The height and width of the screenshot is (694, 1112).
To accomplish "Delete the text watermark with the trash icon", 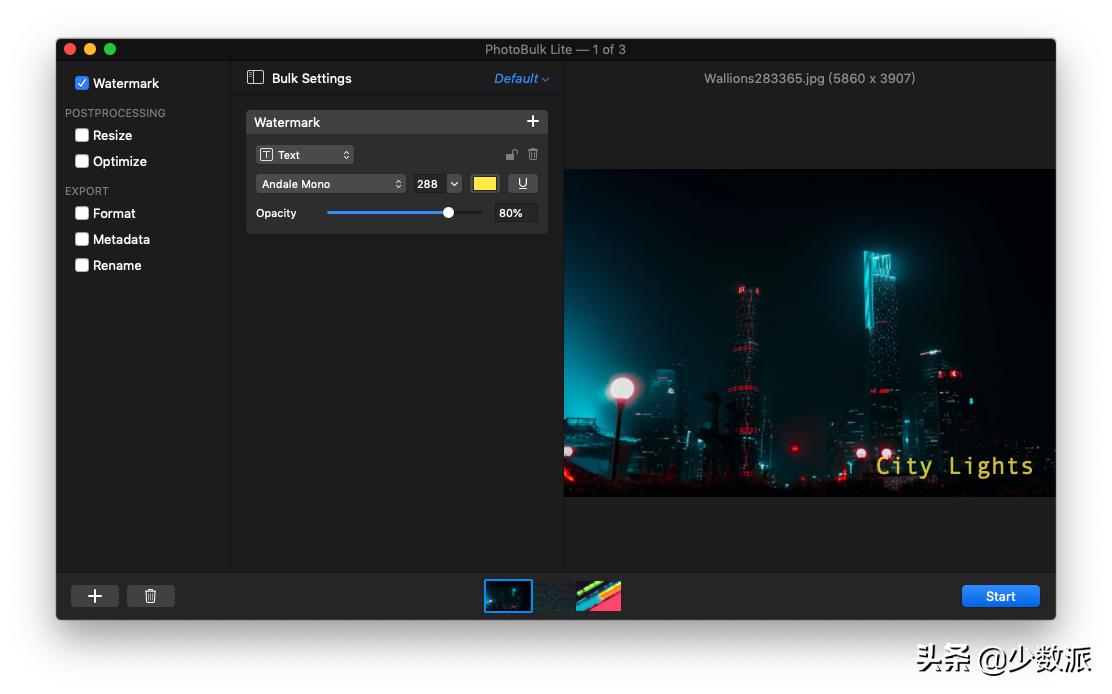I will [x=533, y=154].
